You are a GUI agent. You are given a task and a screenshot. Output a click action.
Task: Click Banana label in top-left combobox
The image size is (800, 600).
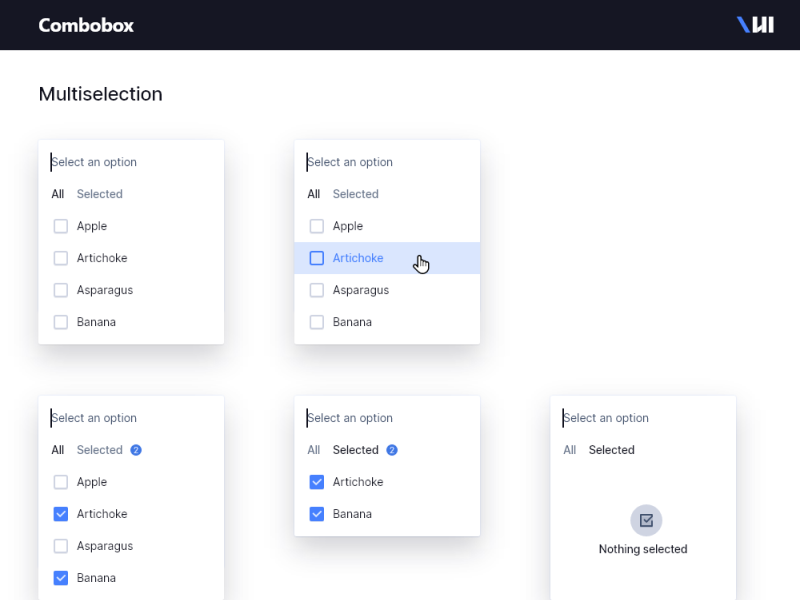(x=96, y=322)
